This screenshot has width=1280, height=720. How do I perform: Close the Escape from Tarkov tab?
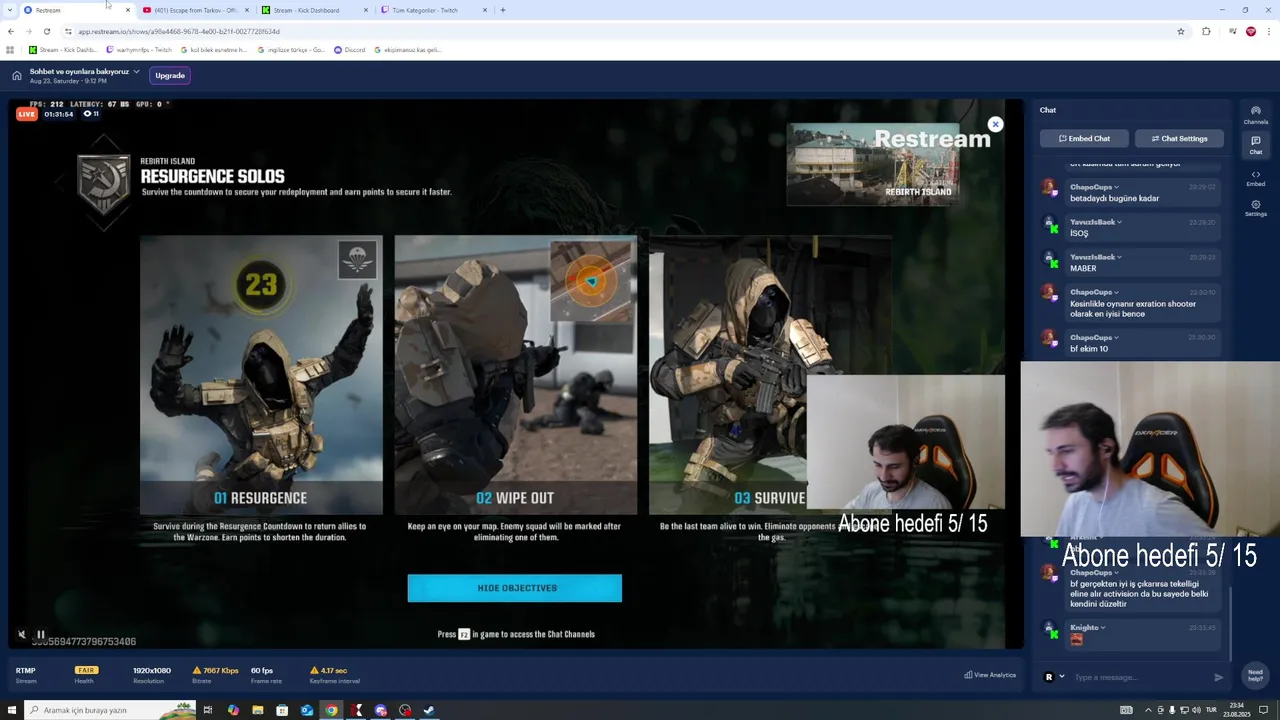click(x=247, y=10)
